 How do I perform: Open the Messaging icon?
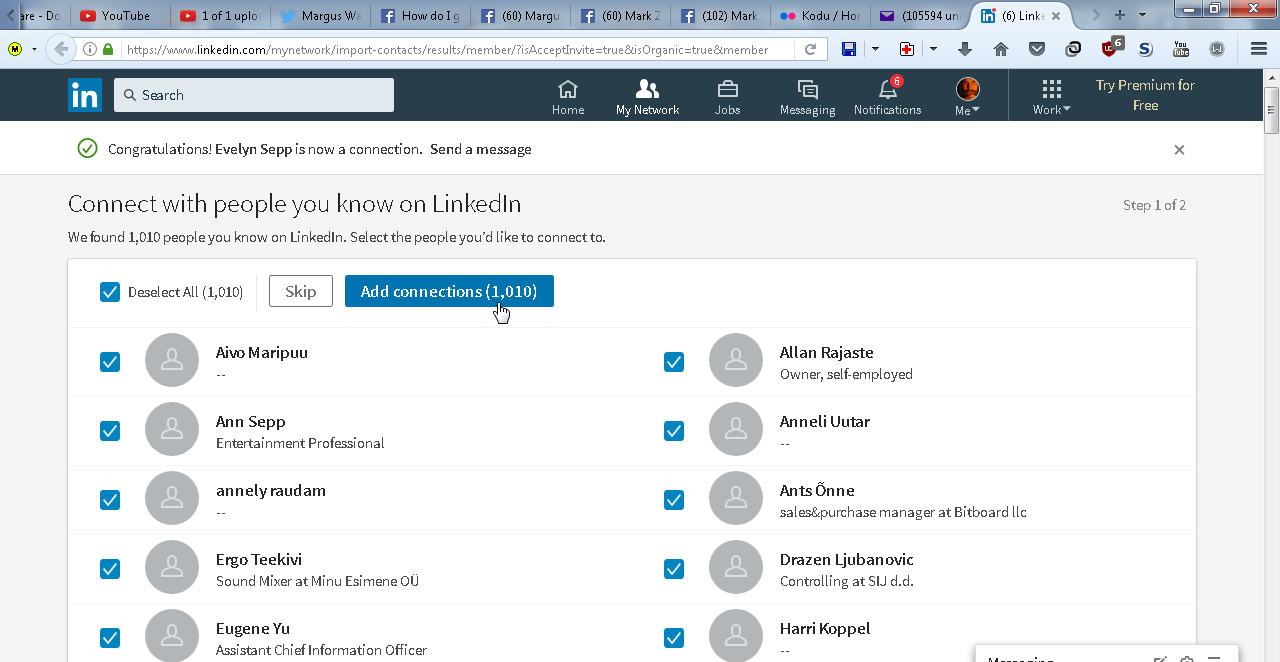[x=807, y=90]
